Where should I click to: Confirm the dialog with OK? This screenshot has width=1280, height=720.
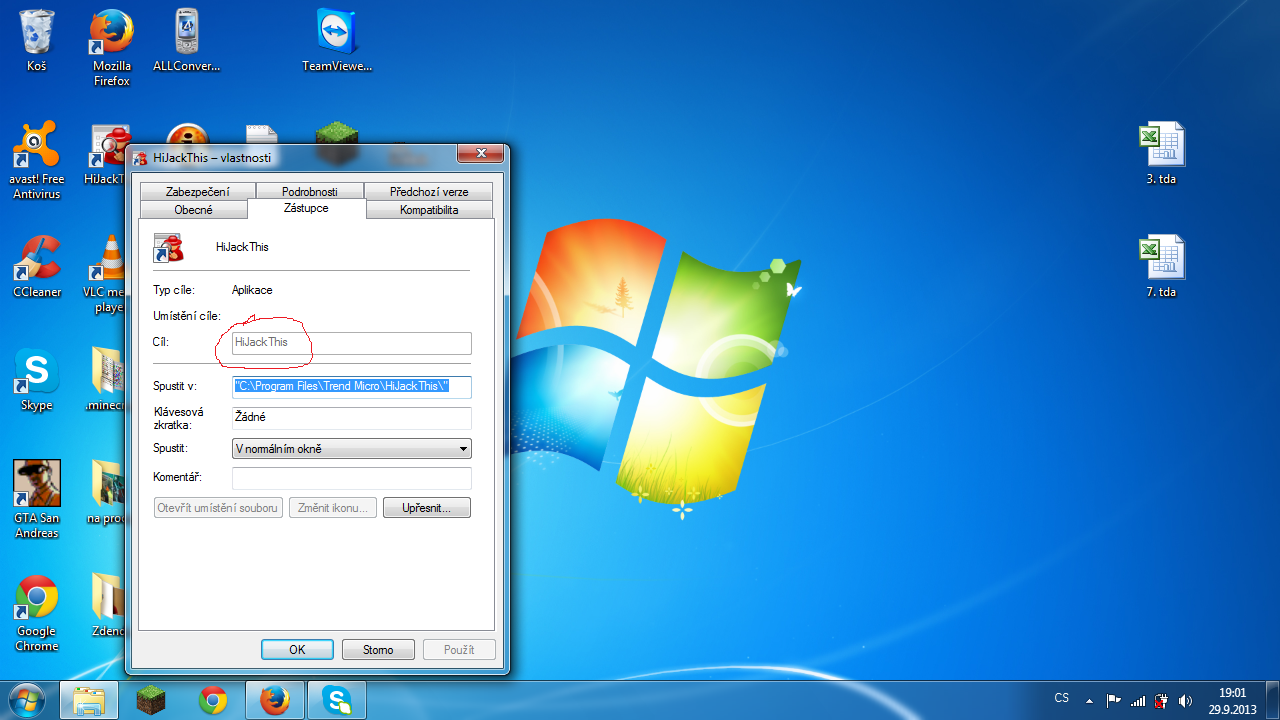click(297, 650)
